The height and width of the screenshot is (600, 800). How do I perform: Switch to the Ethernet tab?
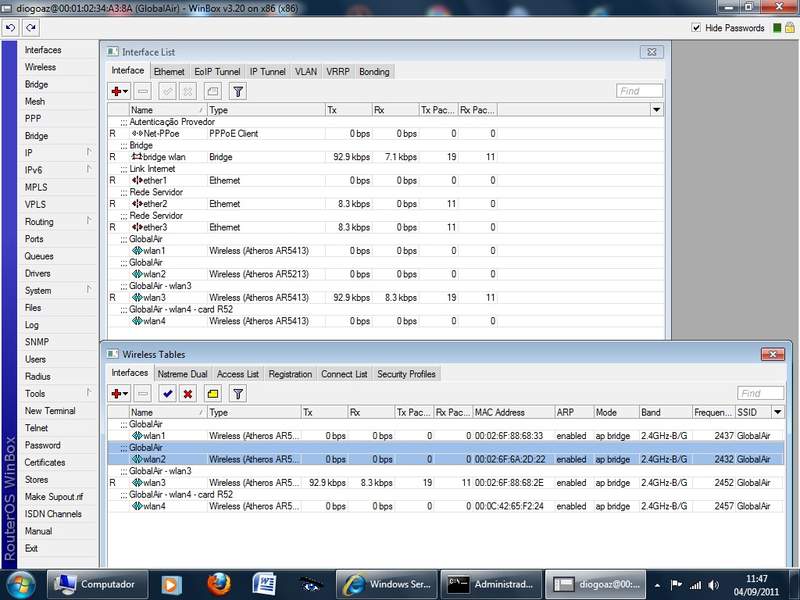click(x=169, y=71)
